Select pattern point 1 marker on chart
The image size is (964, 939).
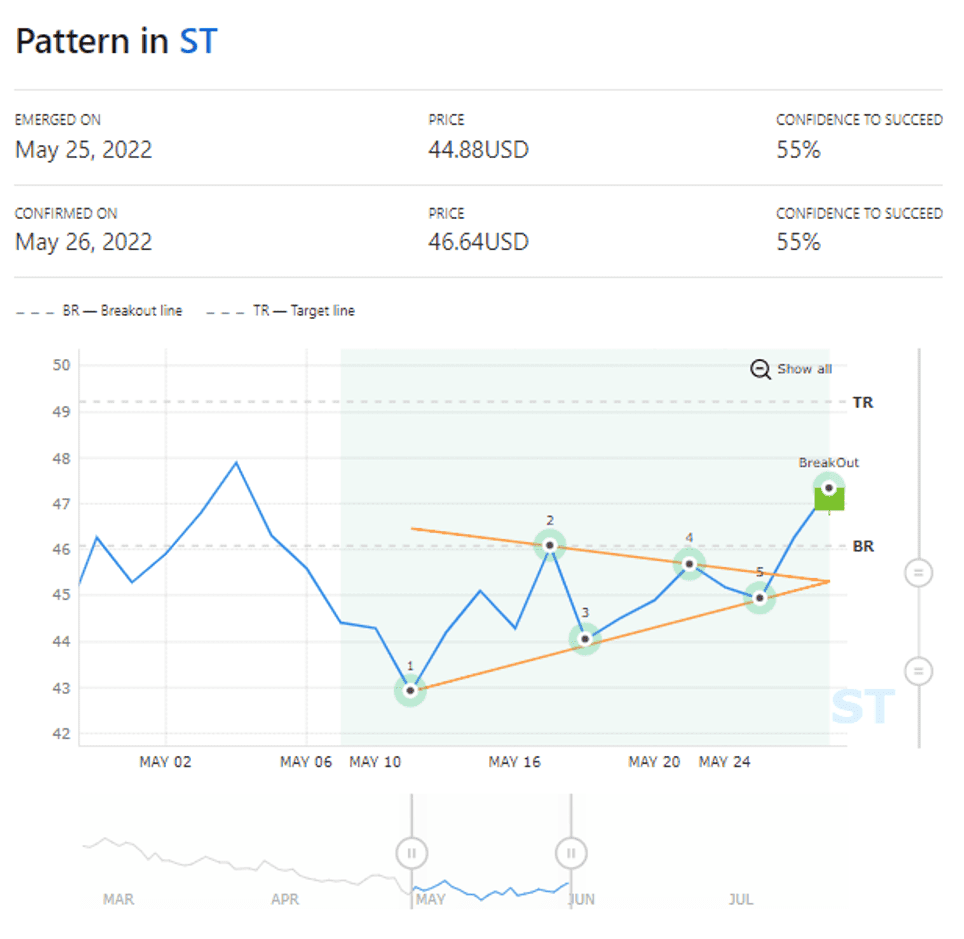[410, 690]
